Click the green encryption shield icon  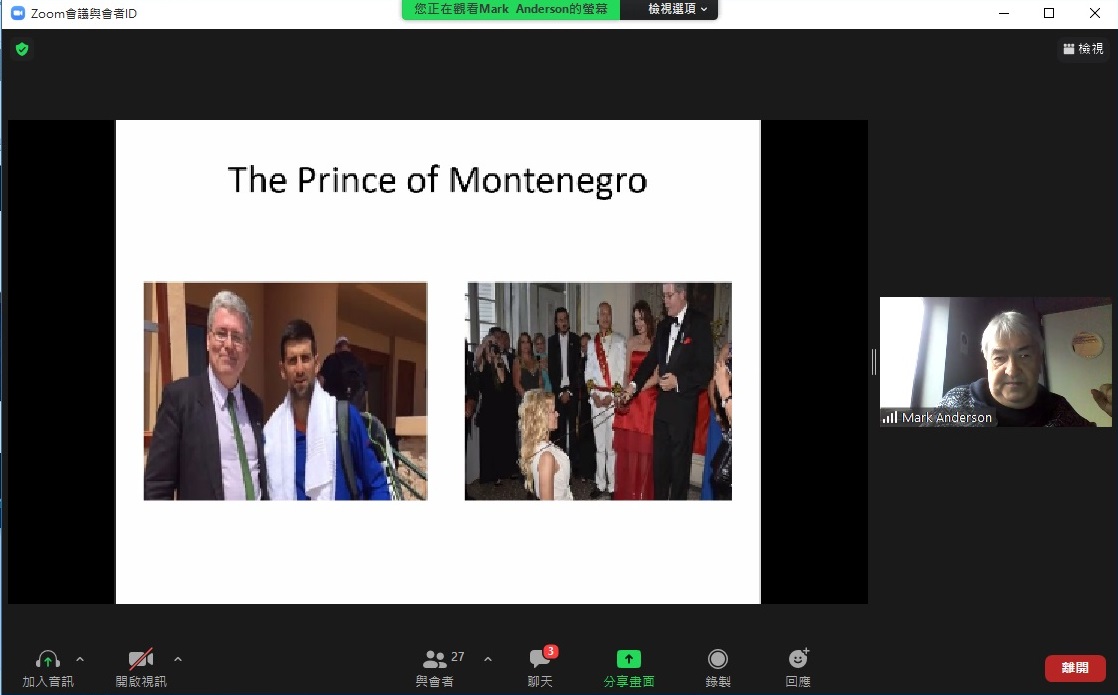point(22,49)
